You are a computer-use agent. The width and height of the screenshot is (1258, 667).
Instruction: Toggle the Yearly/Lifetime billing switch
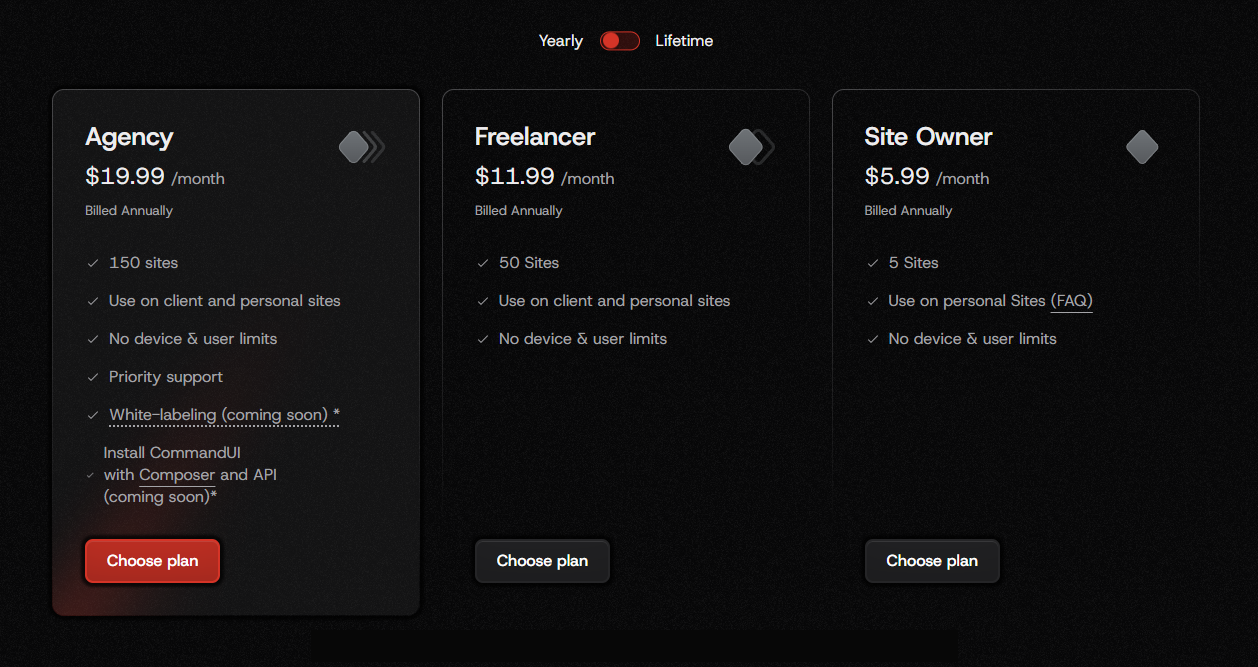tap(619, 41)
